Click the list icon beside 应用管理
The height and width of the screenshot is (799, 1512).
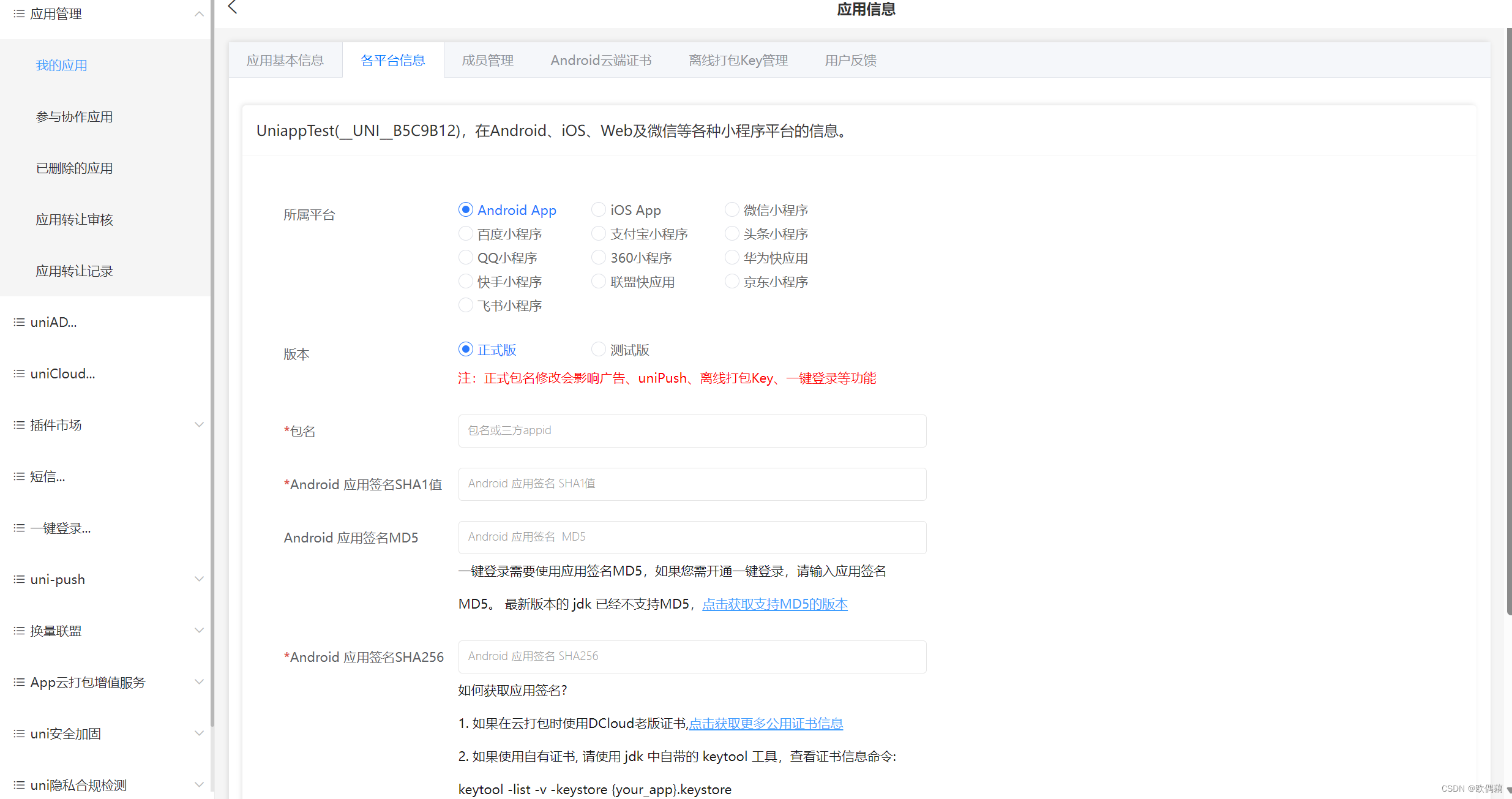point(19,13)
